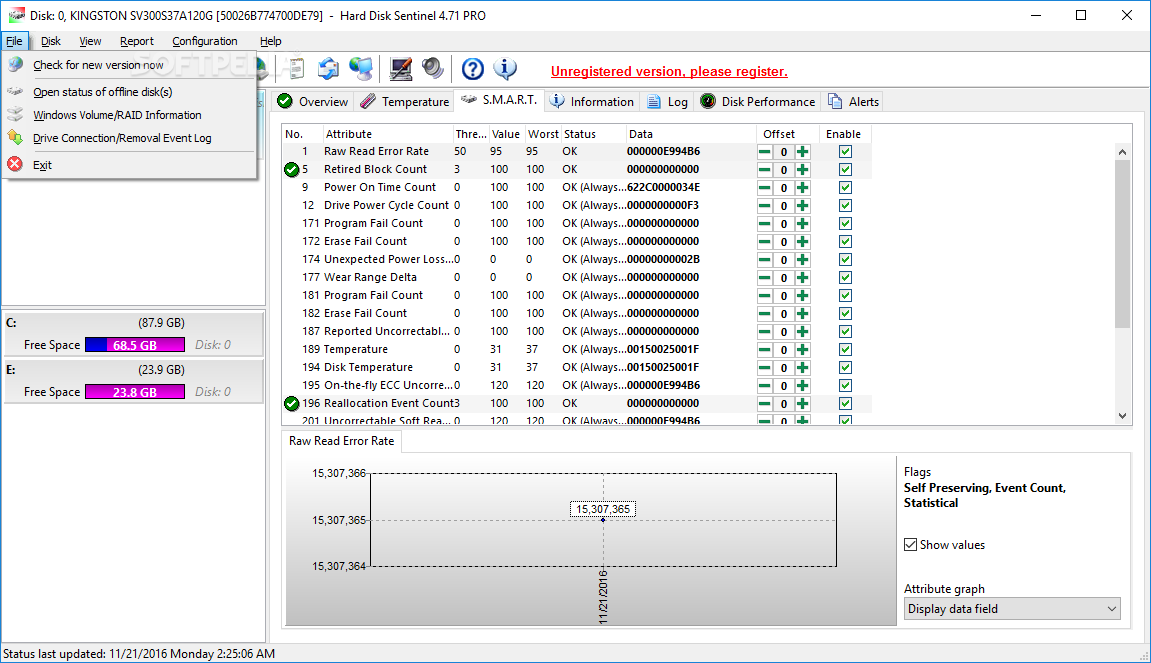Switch to the Information tab
The width and height of the screenshot is (1151, 663).
click(x=592, y=101)
